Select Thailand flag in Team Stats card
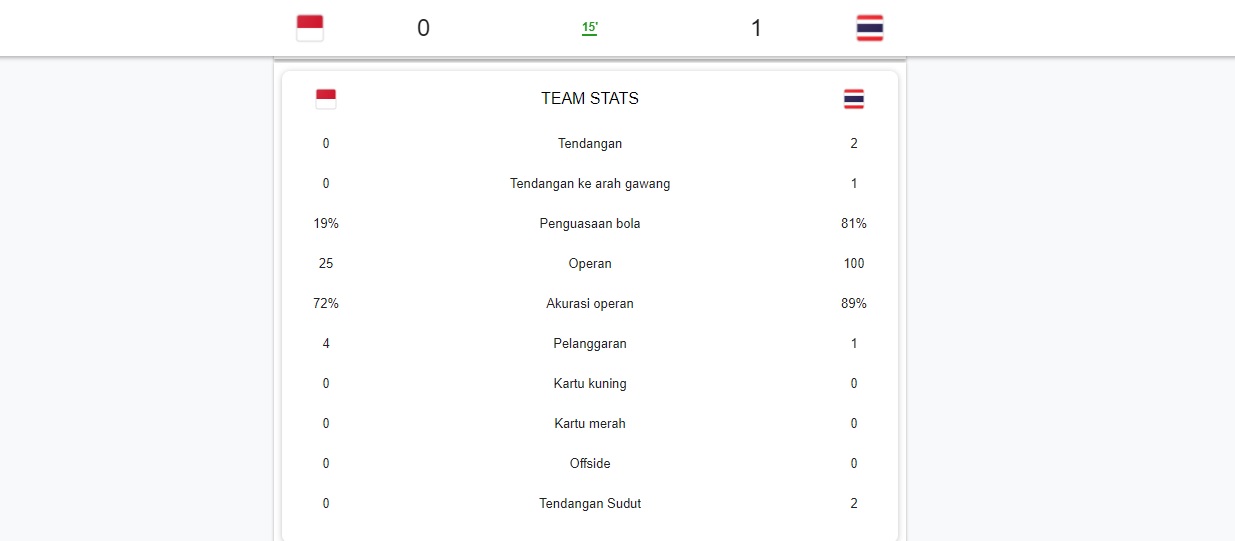 pos(854,99)
